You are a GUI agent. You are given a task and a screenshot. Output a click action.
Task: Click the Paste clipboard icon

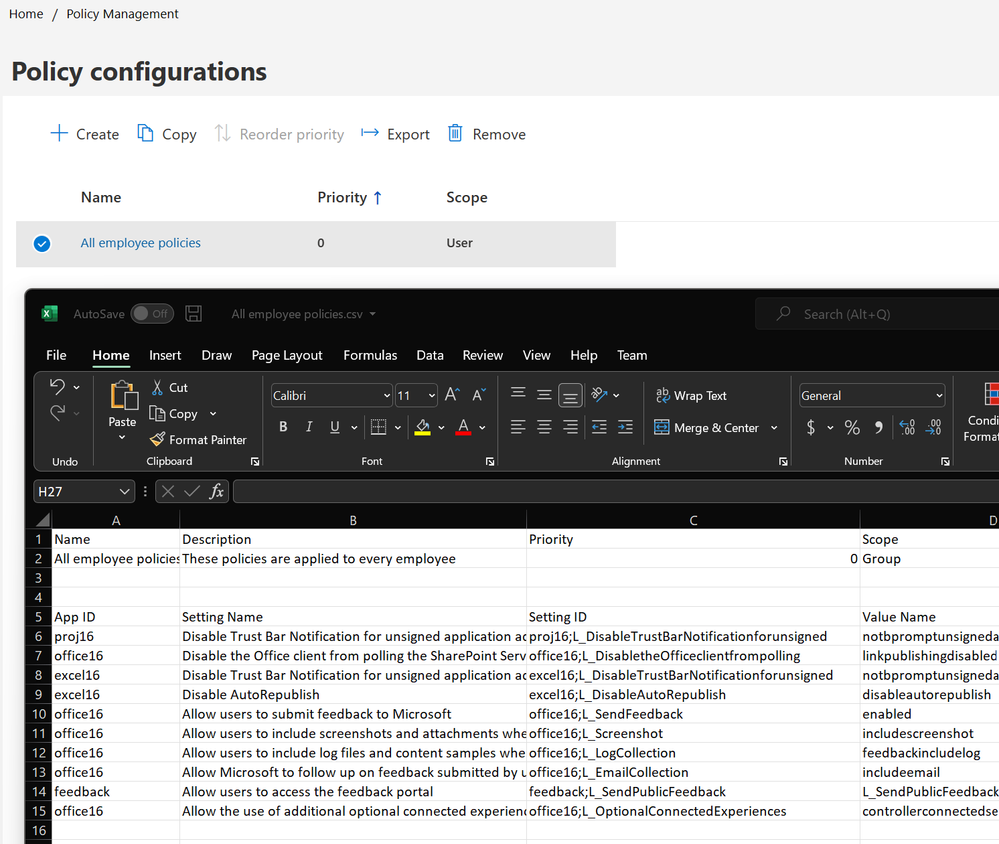(x=124, y=395)
